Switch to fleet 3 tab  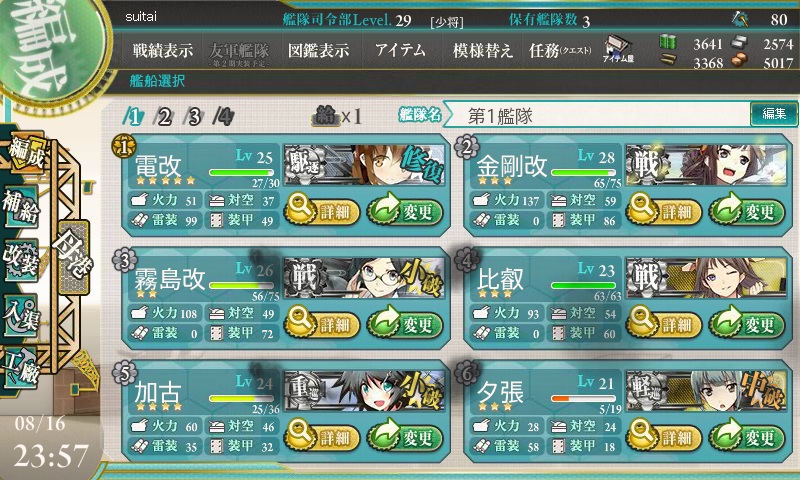193,117
